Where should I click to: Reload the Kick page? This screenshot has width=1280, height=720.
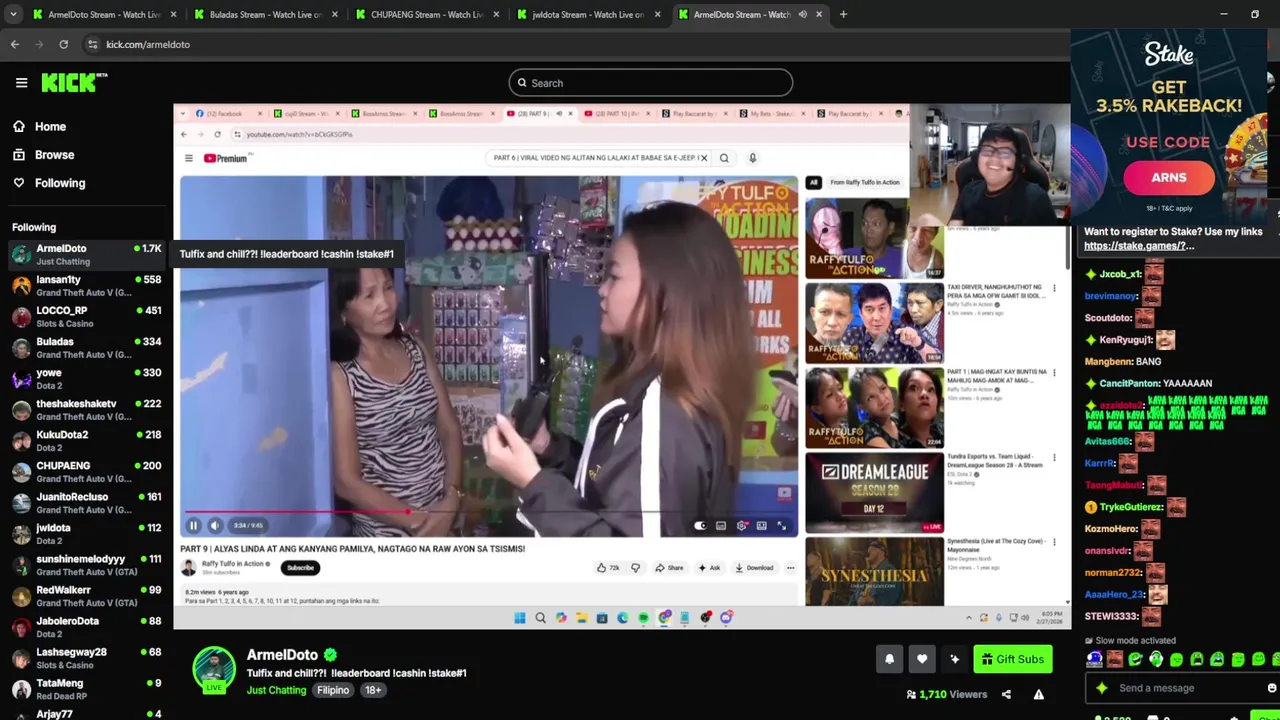coord(63,44)
